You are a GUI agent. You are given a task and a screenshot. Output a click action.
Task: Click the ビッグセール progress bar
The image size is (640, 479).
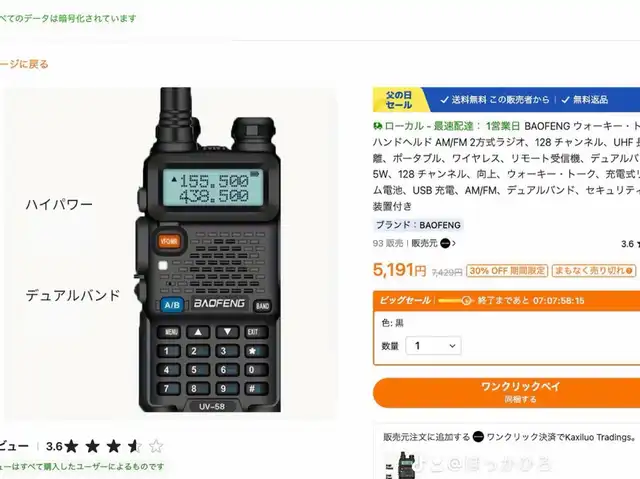pos(451,301)
